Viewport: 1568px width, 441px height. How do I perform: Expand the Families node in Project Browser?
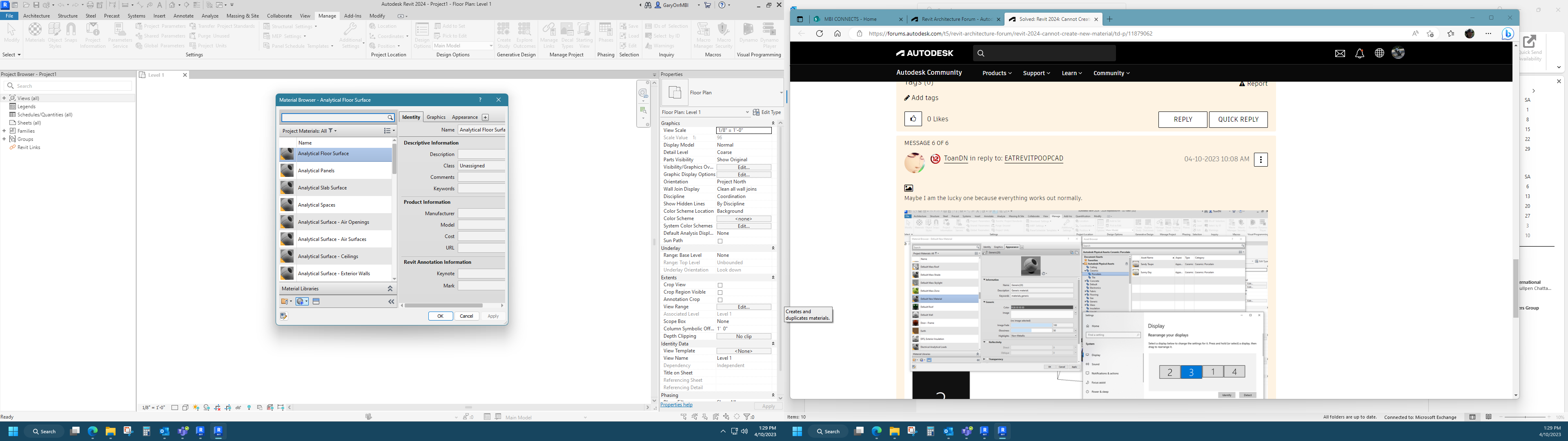pyautogui.click(x=4, y=131)
